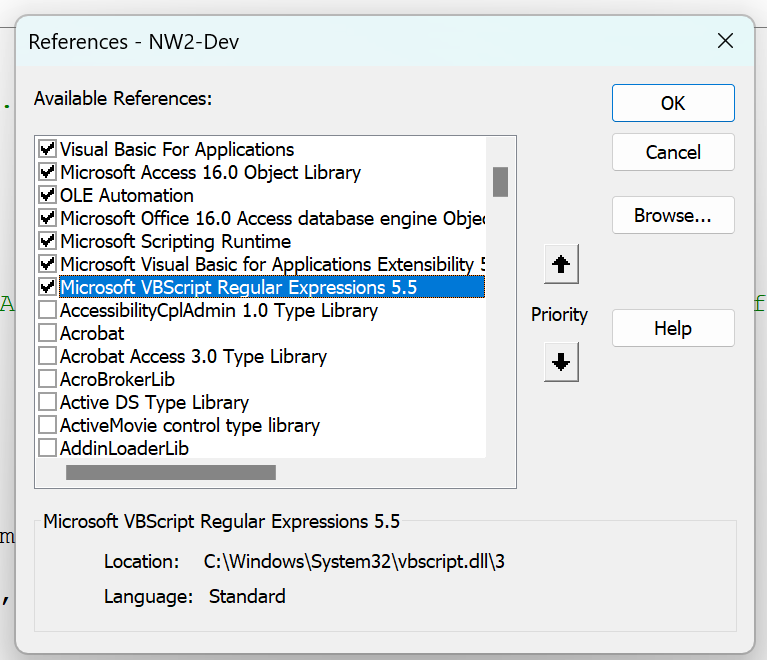Uncheck Microsoft VBScript Regular Expressions 5.5
767x660 pixels.
click(47, 287)
